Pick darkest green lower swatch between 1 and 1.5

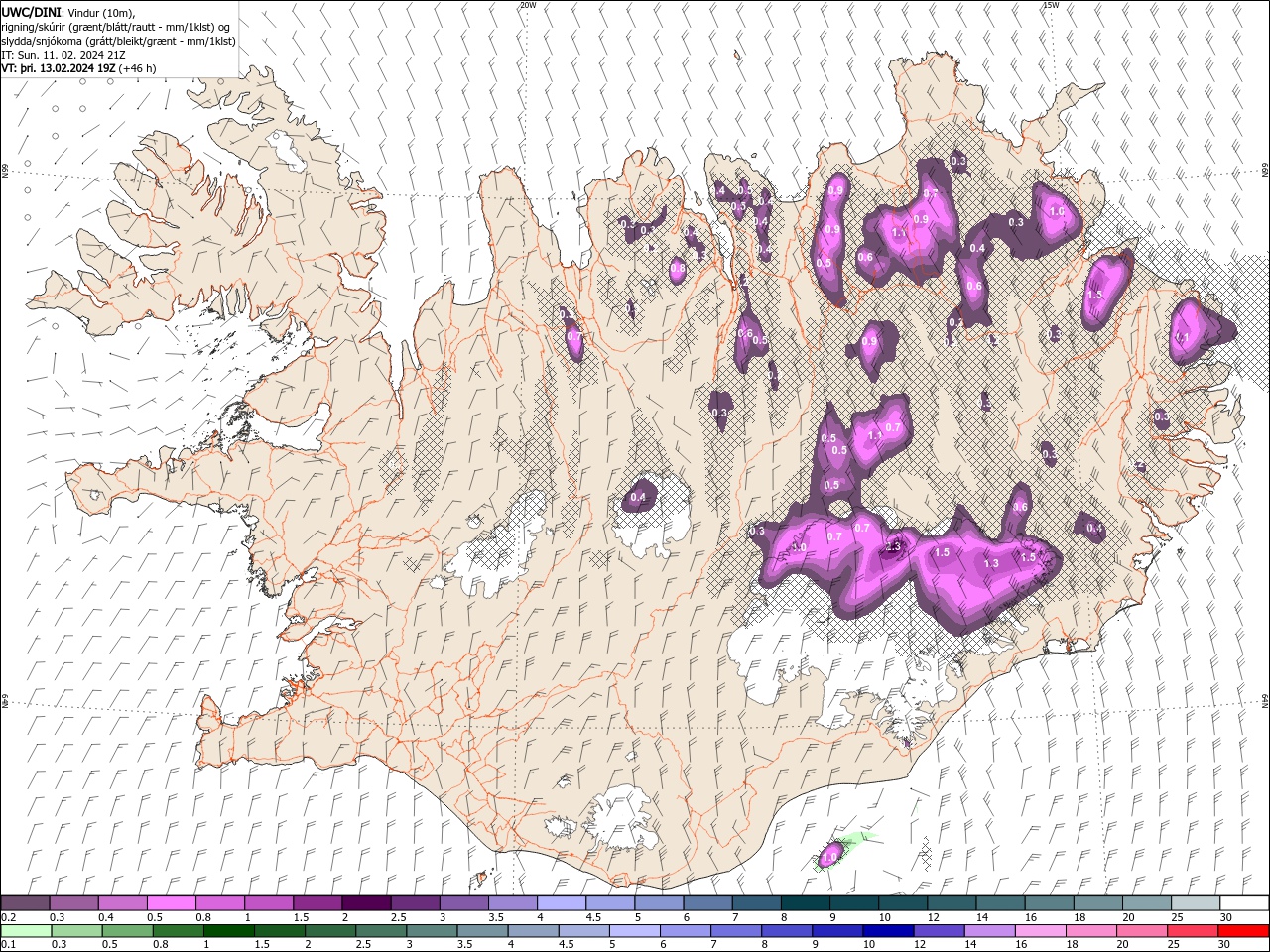(x=228, y=931)
